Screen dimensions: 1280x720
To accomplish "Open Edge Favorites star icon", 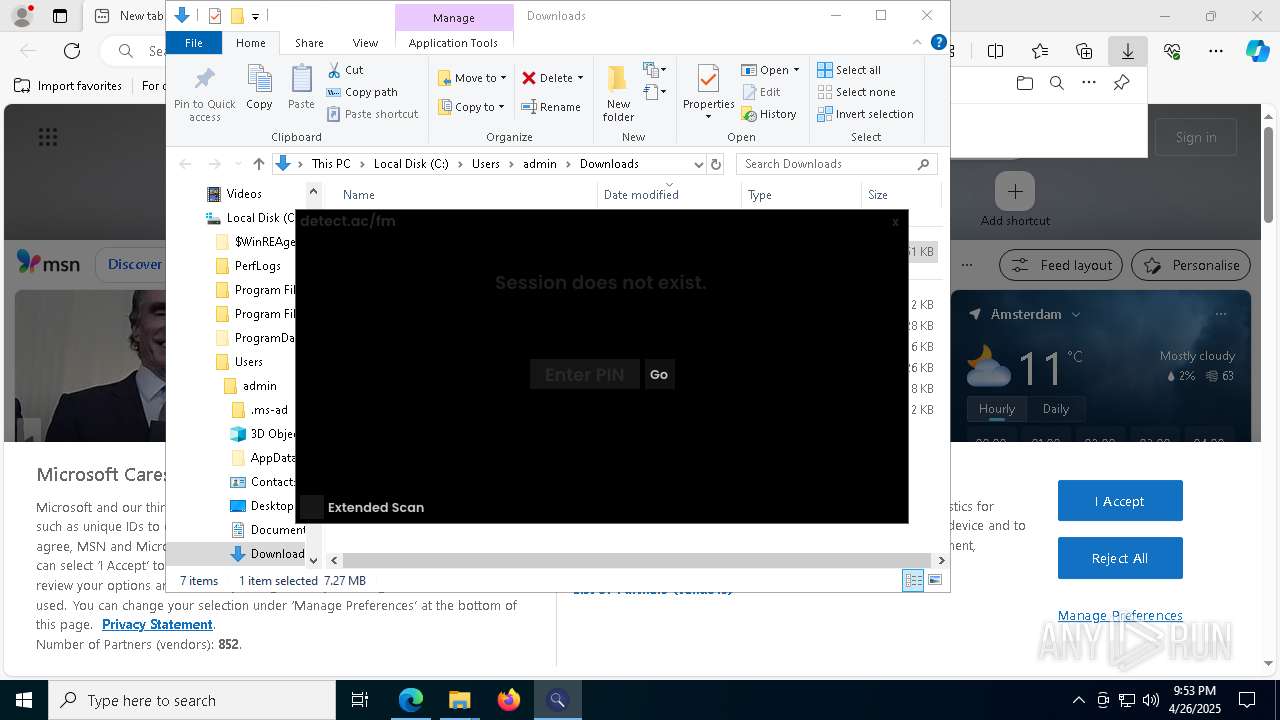I will click(1040, 51).
